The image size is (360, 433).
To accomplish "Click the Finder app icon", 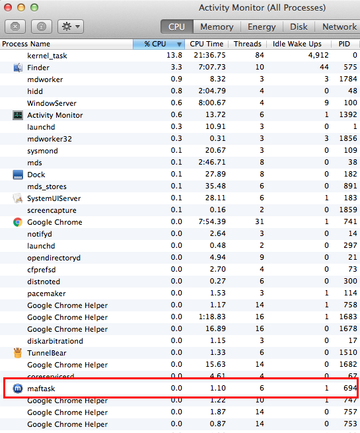I will click(18, 68).
